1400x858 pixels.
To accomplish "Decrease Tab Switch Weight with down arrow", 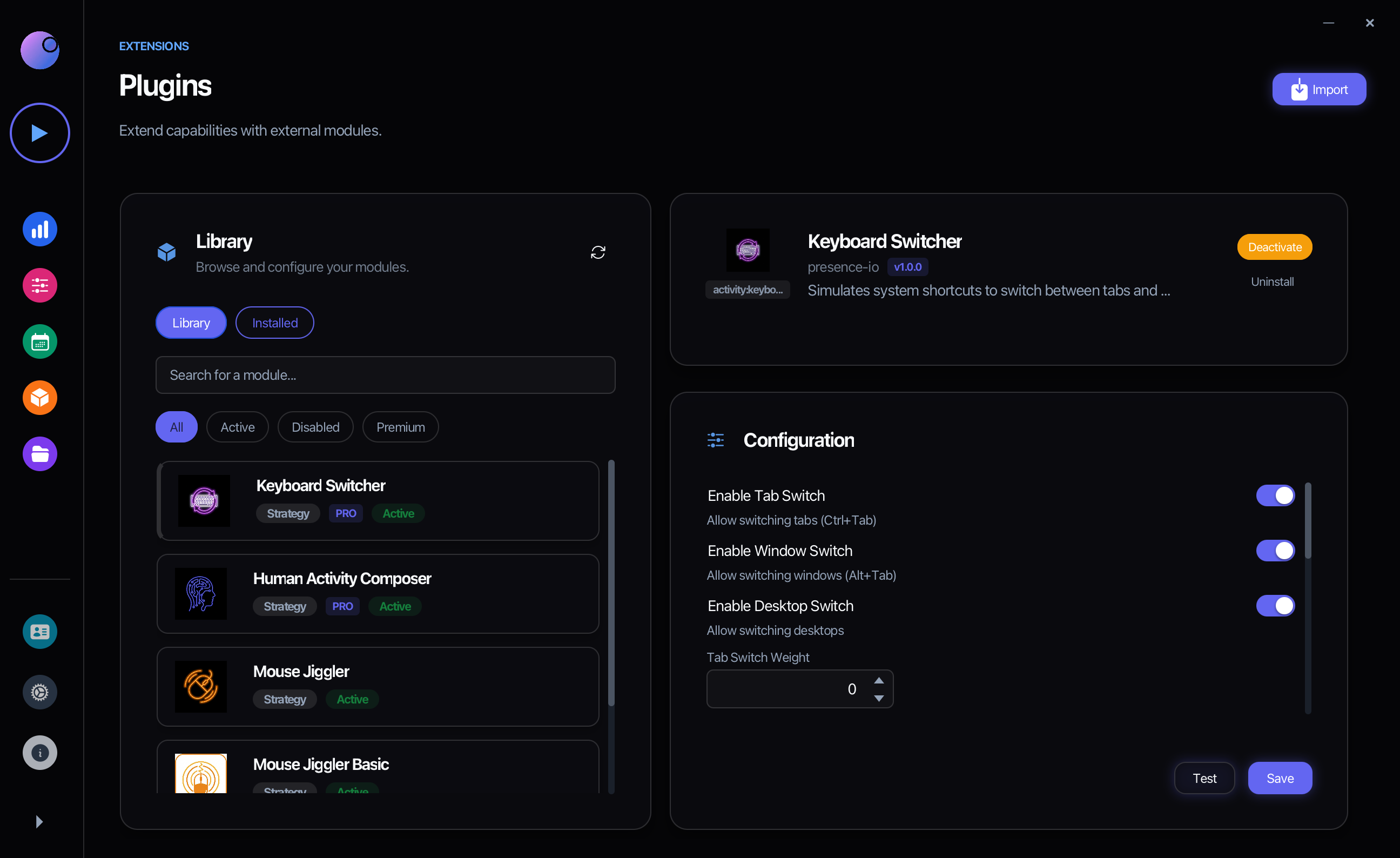I will (x=879, y=698).
